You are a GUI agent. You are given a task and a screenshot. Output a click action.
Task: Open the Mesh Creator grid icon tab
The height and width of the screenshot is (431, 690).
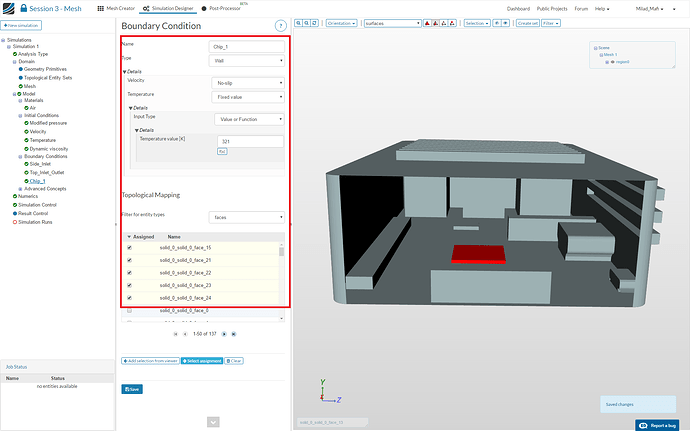pos(113,8)
